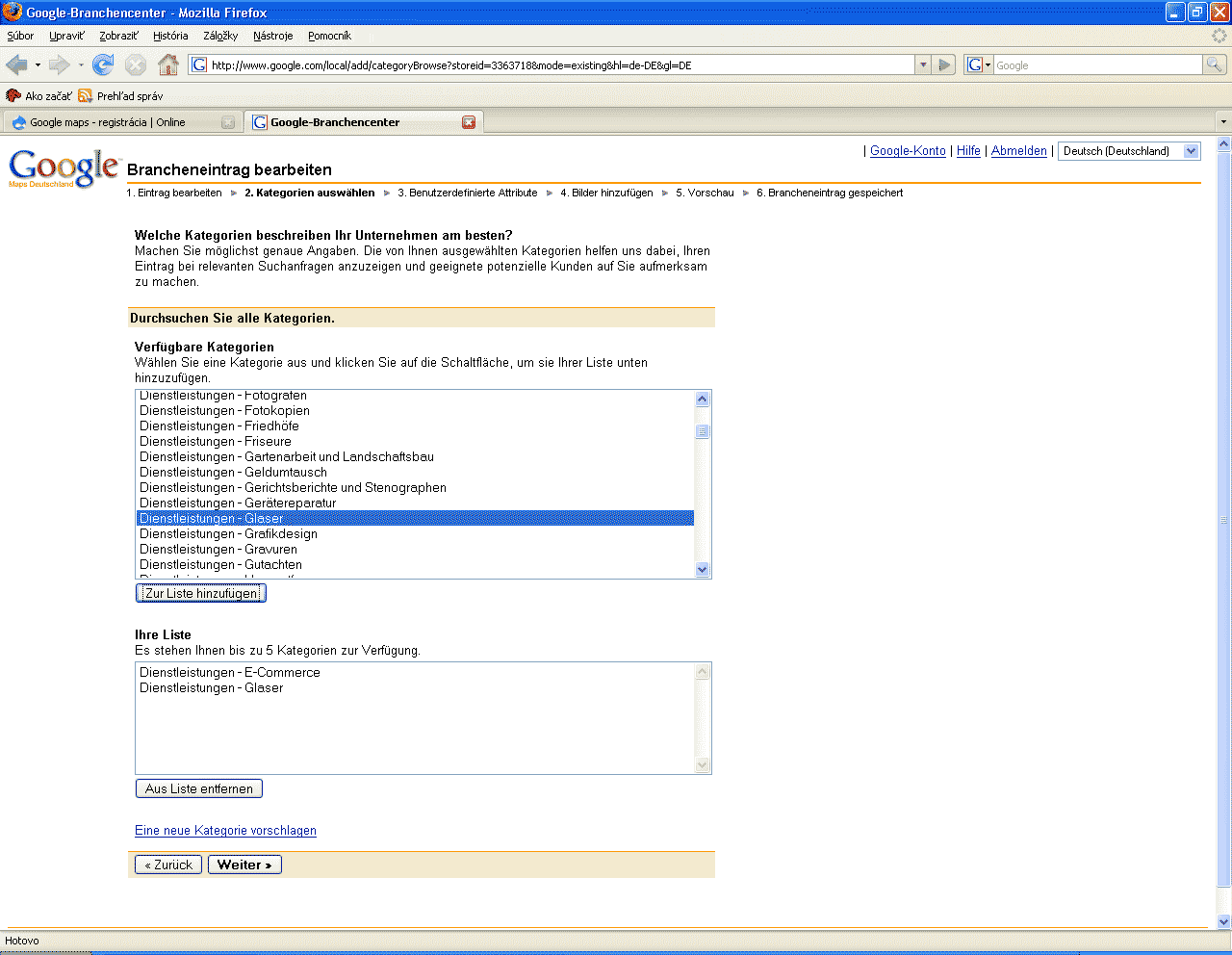Click the Google-Konto link

(x=908, y=151)
